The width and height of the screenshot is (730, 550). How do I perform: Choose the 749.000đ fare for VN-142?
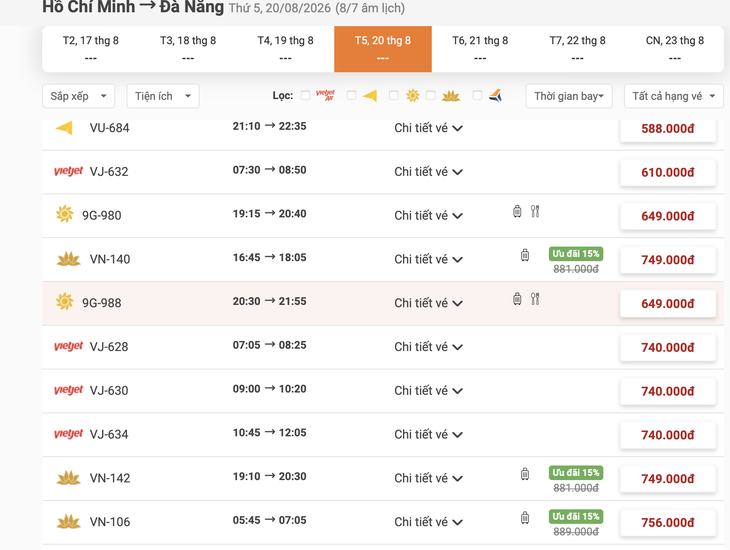[x=668, y=479]
